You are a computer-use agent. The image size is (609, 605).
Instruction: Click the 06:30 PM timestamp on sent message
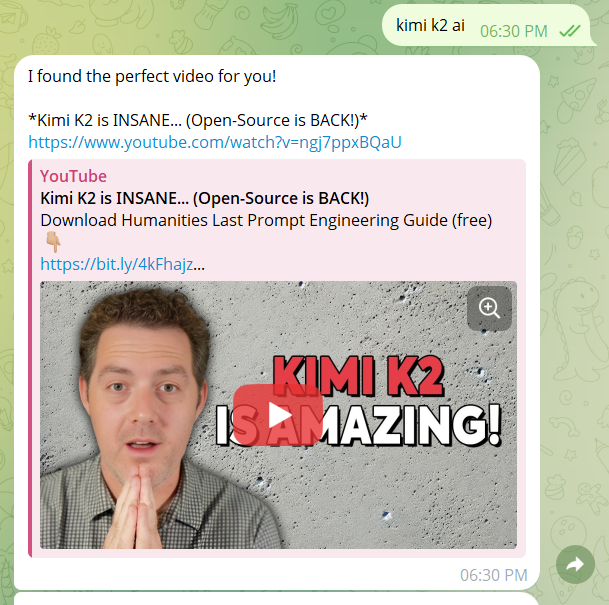(x=514, y=31)
